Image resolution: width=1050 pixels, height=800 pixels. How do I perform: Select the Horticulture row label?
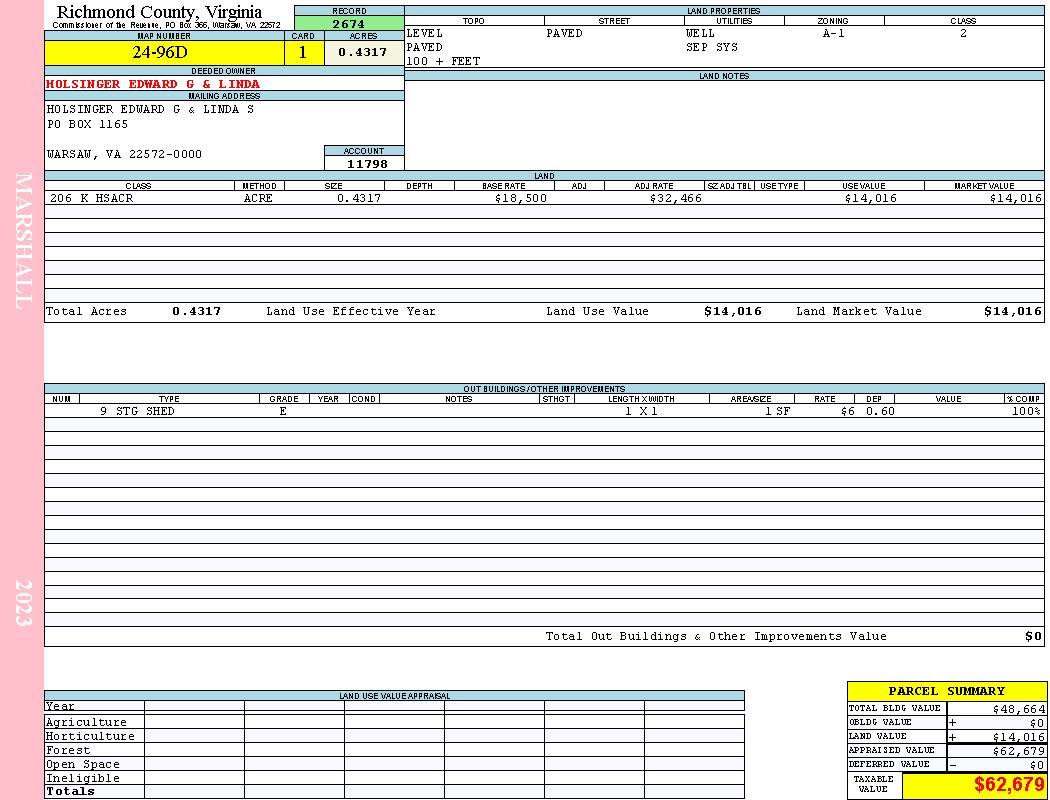(90, 736)
